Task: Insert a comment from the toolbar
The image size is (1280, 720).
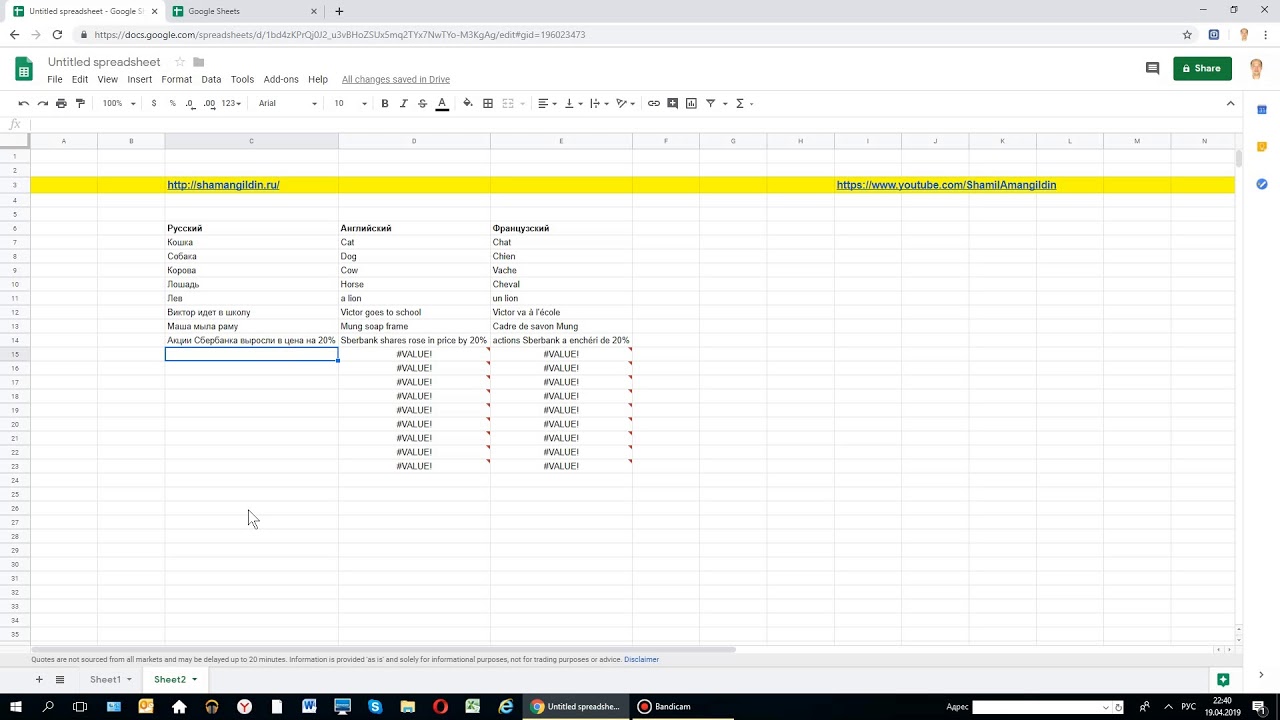Action: 673,103
